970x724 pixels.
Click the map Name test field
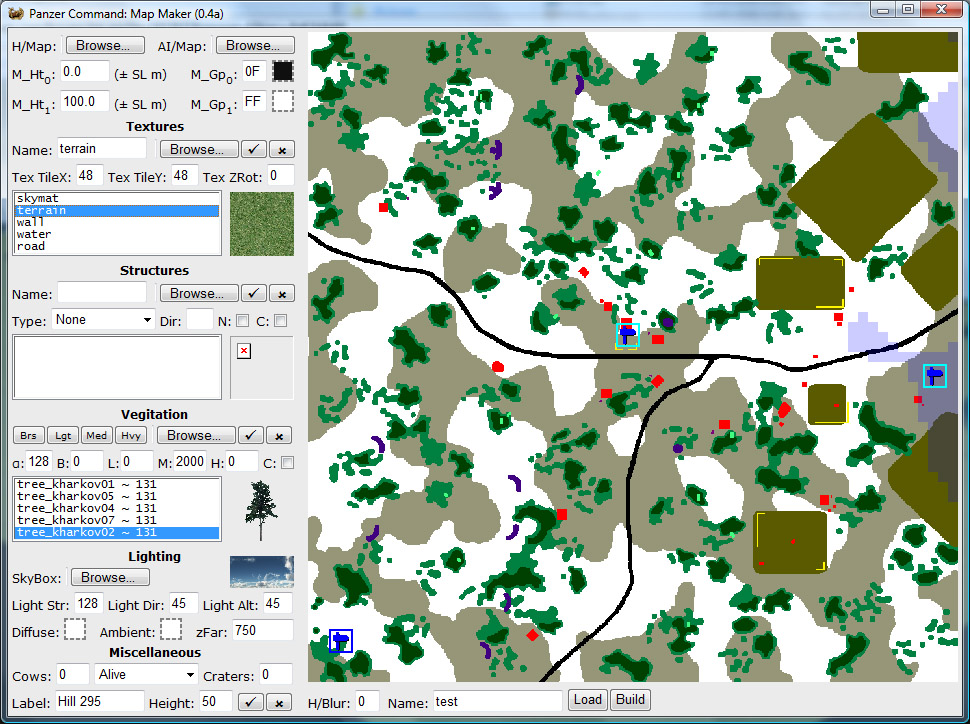click(x=497, y=701)
